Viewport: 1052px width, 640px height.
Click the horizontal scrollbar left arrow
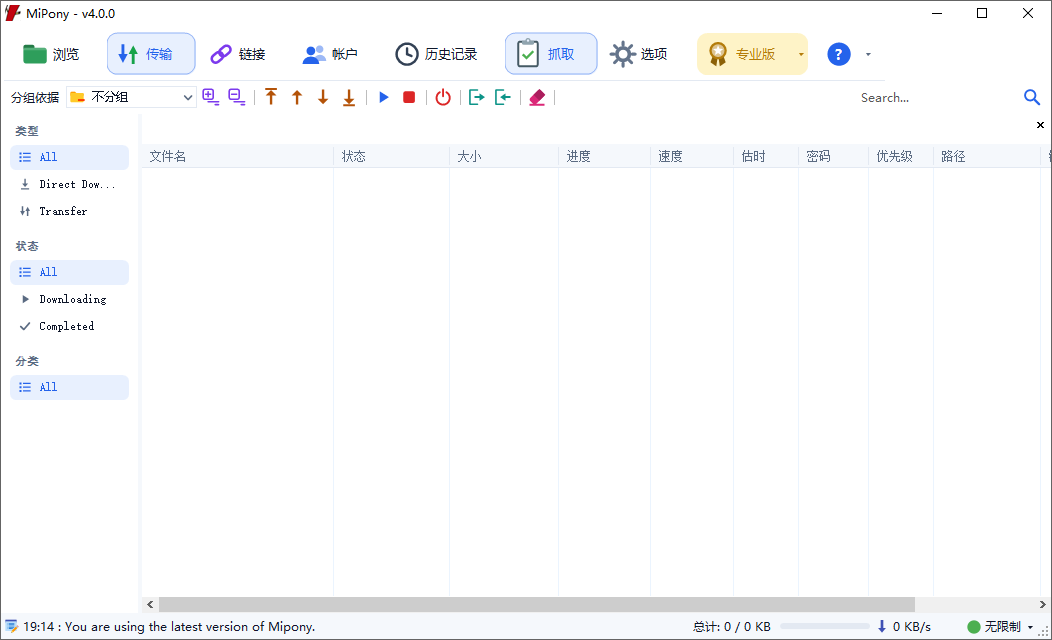(x=150, y=604)
